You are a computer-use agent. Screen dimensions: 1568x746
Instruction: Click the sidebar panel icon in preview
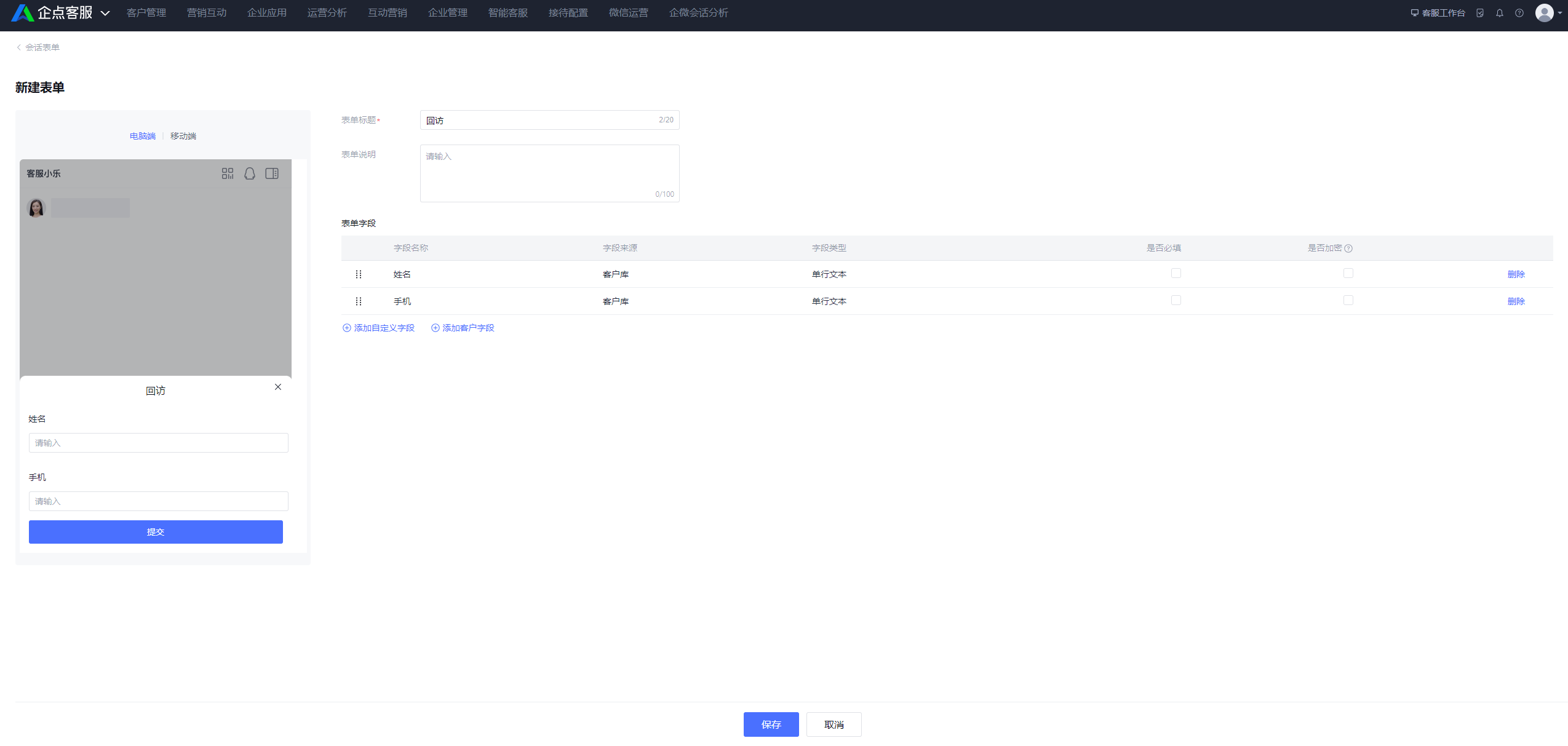tap(272, 173)
